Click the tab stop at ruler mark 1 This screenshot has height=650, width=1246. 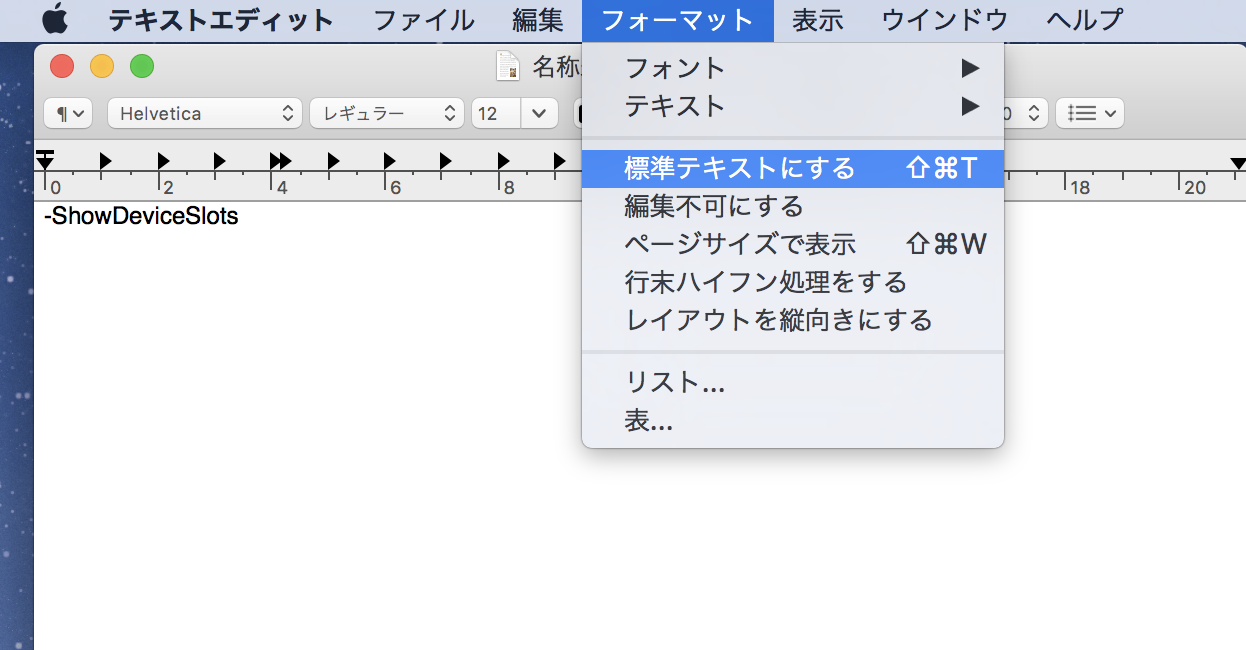click(x=105, y=160)
